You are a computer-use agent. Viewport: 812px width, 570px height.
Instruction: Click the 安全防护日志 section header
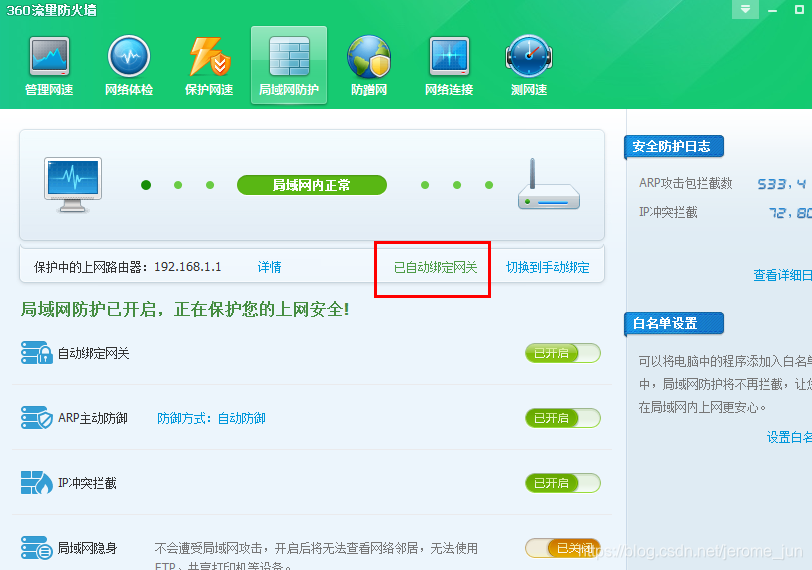[673, 147]
